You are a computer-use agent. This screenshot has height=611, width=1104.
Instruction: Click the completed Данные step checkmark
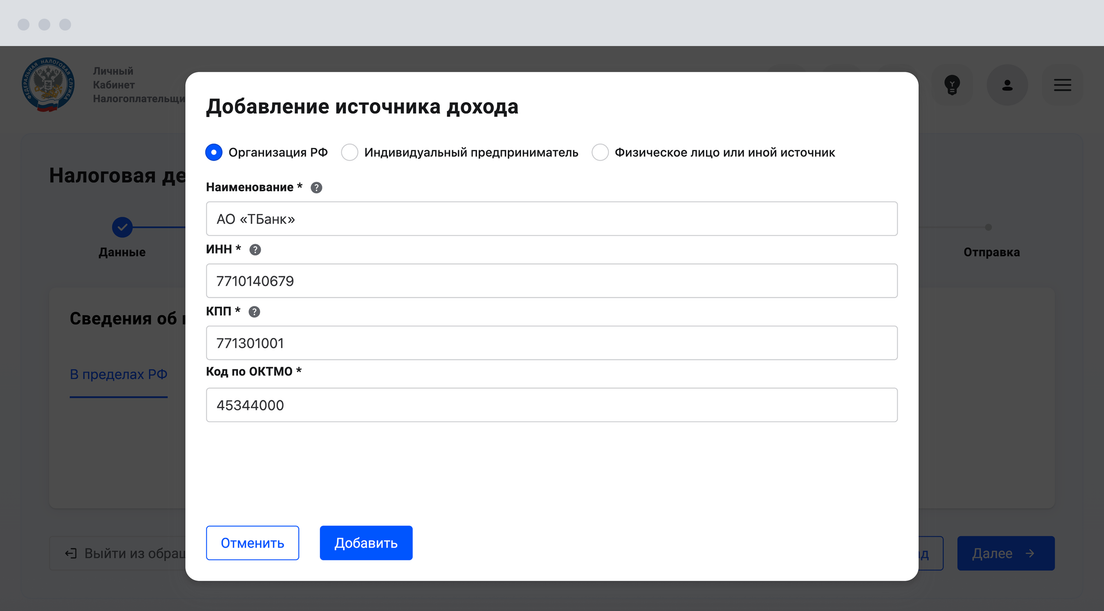[x=123, y=227]
